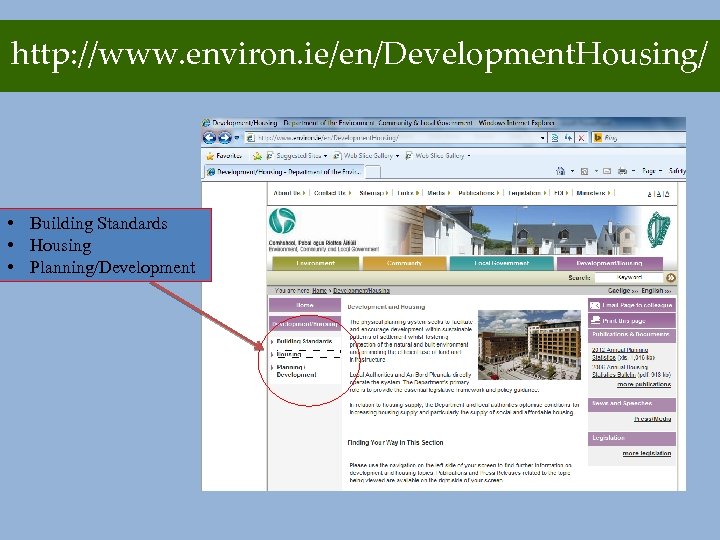The height and width of the screenshot is (540, 720).
Task: Click the Compatibility View icon
Action: click(555, 138)
